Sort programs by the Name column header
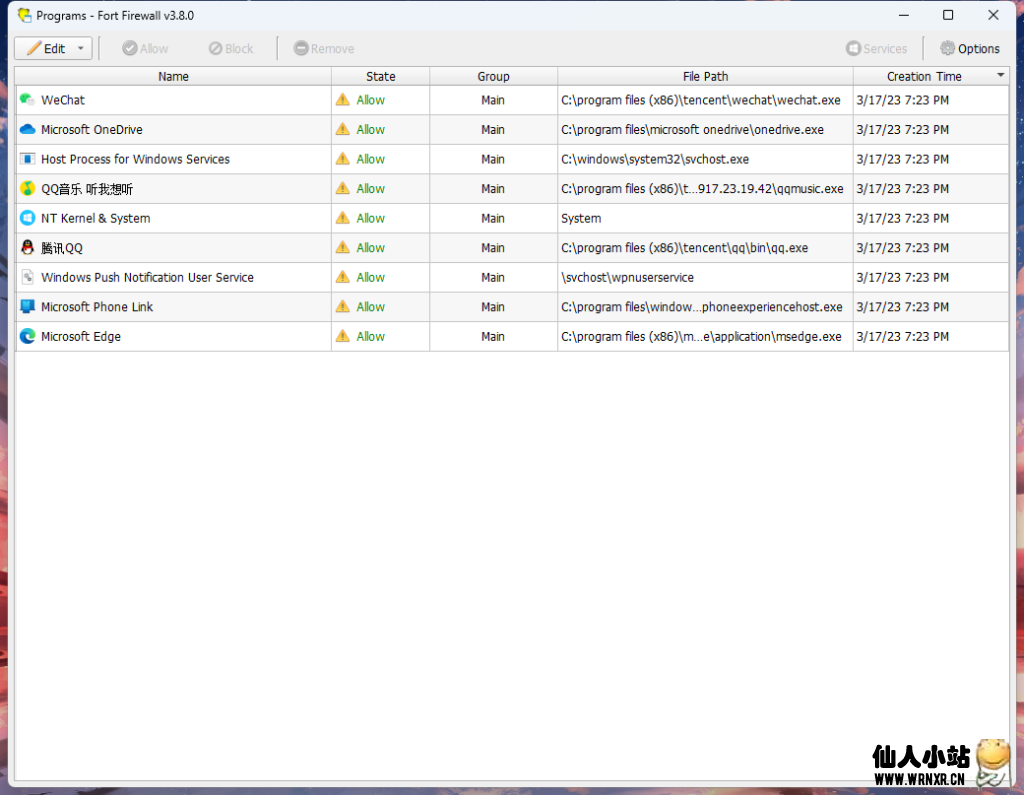 173,75
